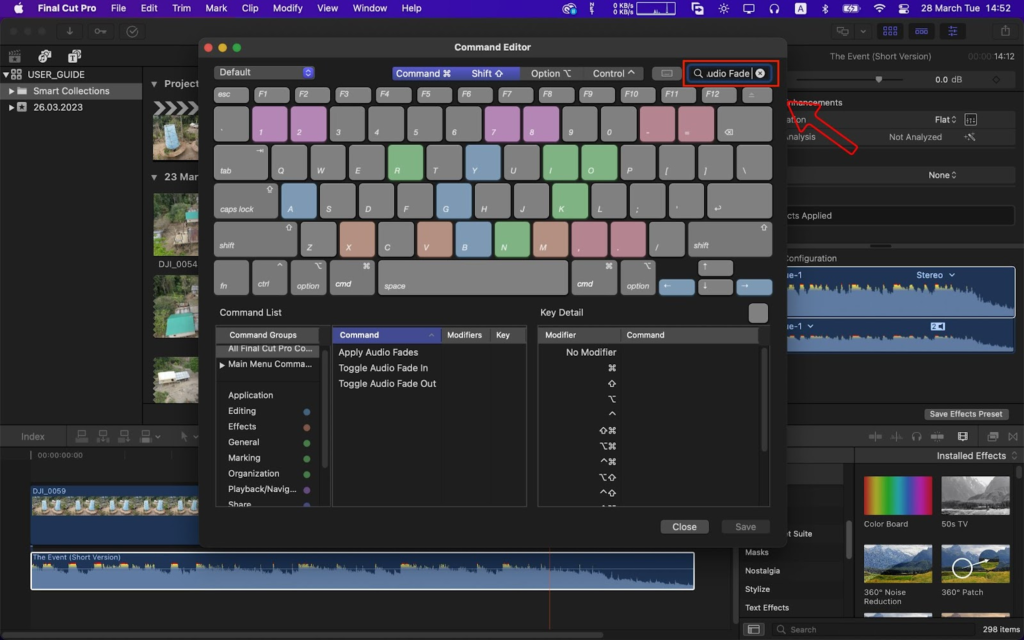The width and height of the screenshot is (1024, 640).
Task: Open the File menu
Action: click(x=118, y=8)
